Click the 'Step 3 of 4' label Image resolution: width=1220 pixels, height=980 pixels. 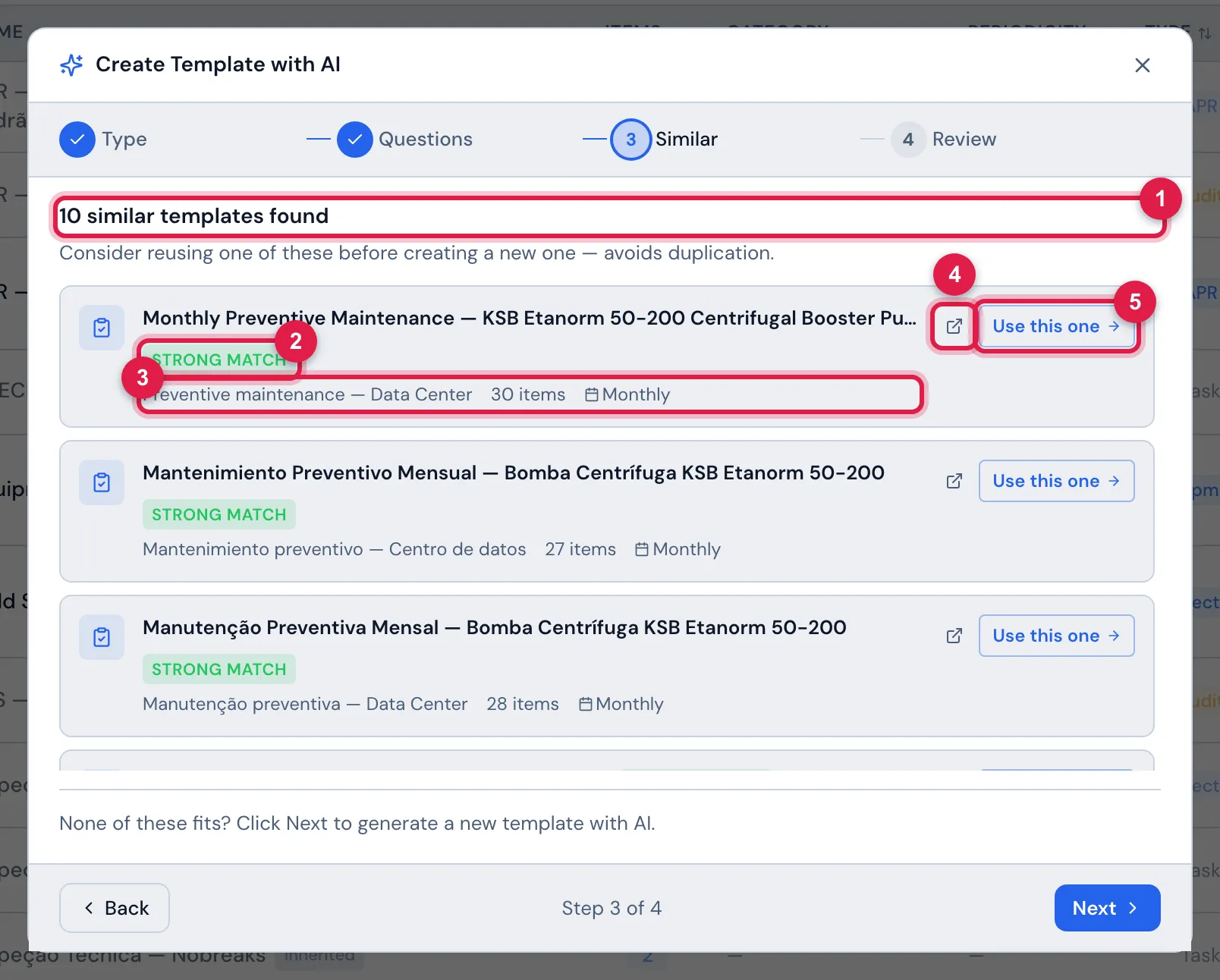click(x=612, y=908)
